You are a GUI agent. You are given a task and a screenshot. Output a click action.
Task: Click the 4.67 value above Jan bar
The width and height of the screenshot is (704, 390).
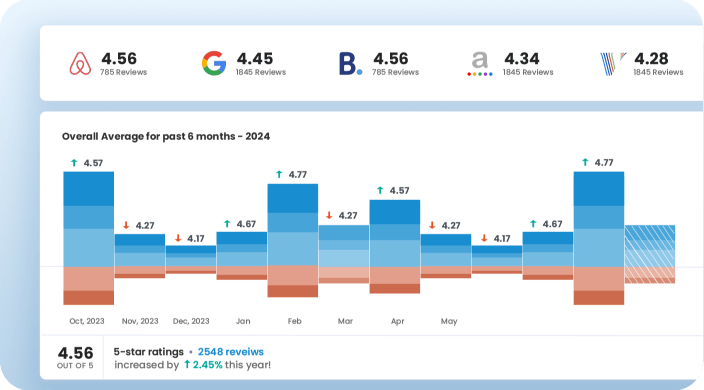coord(246,224)
